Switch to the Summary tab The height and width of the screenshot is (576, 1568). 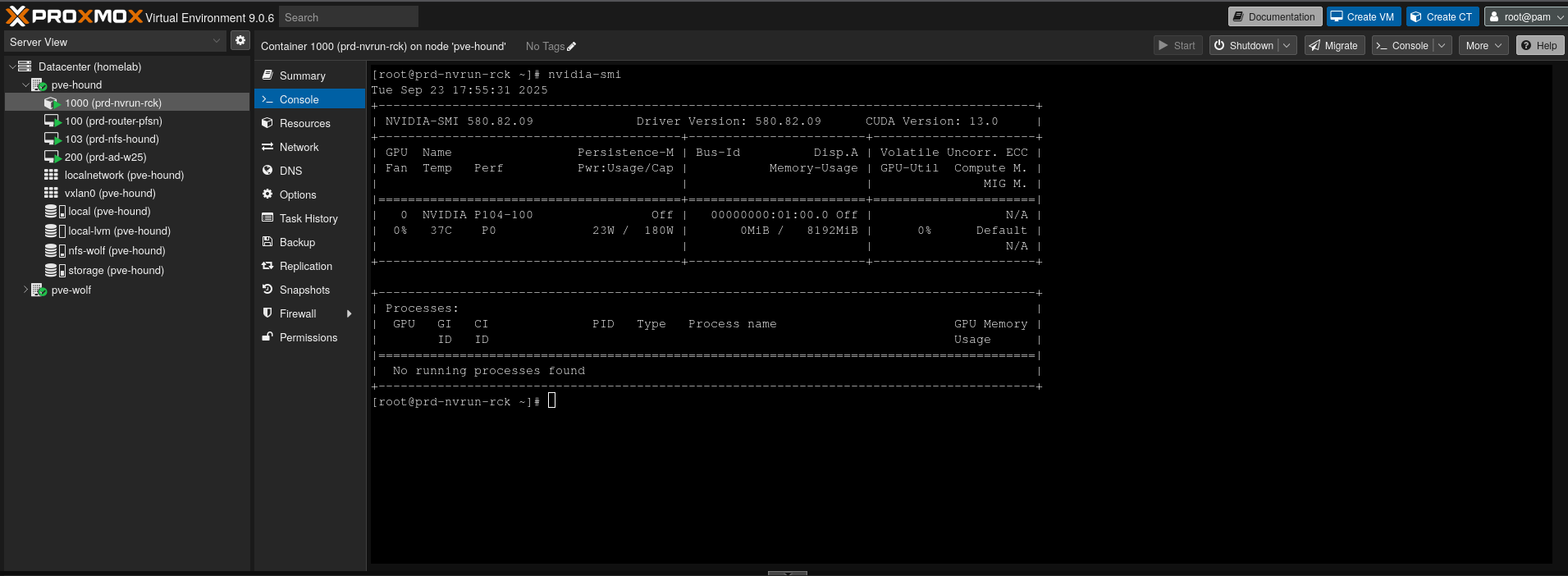tap(302, 76)
